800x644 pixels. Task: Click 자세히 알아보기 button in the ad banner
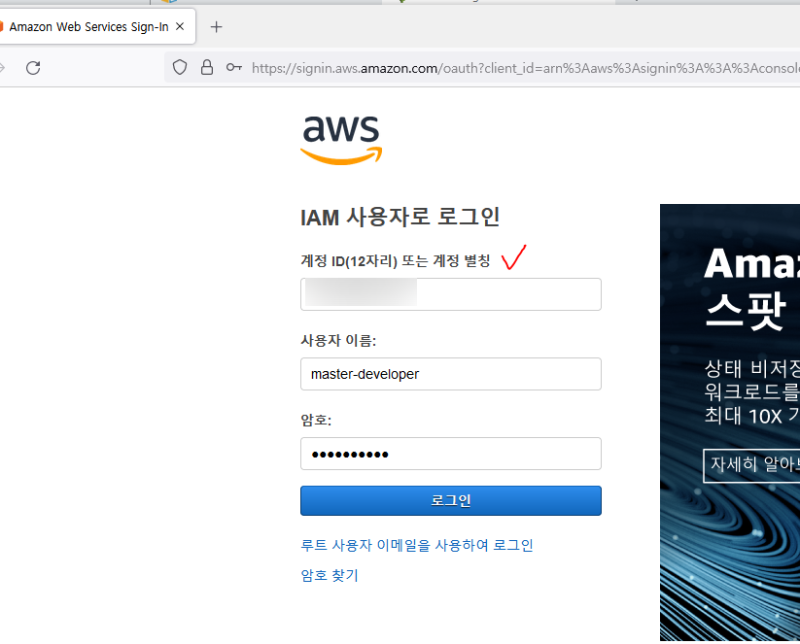click(x=752, y=465)
